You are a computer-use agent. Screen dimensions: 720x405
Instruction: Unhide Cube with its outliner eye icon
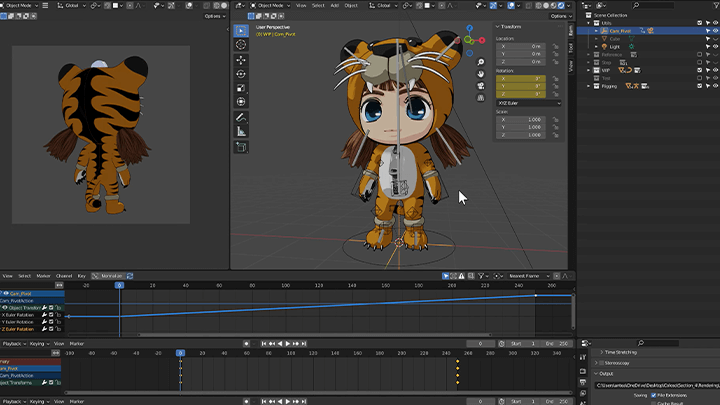tap(715, 39)
